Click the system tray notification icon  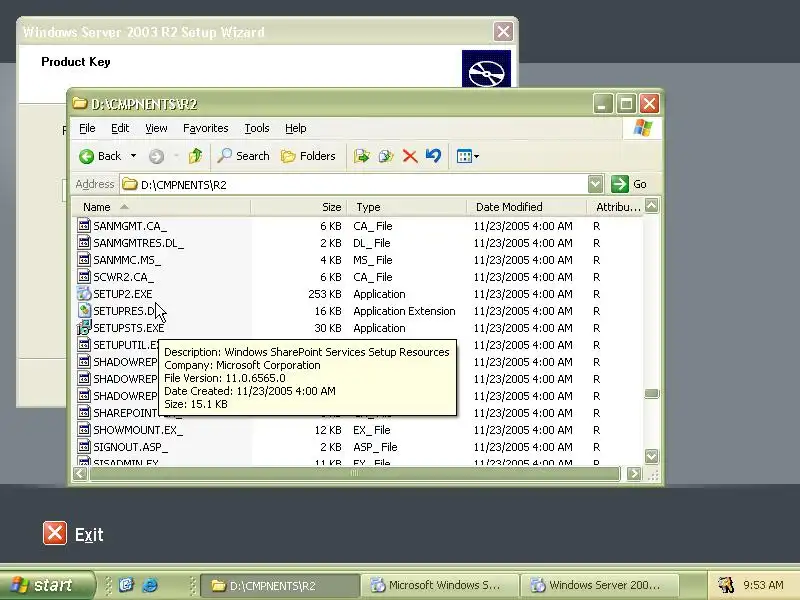pos(726,585)
